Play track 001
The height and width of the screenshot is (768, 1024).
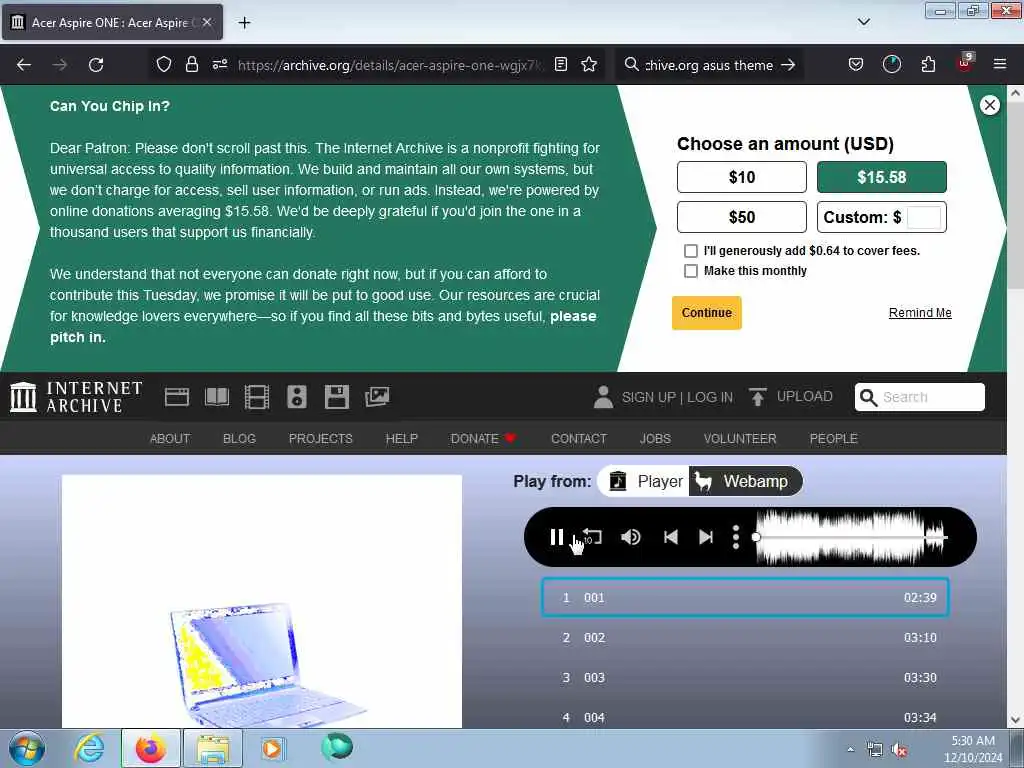pyautogui.click(x=745, y=598)
